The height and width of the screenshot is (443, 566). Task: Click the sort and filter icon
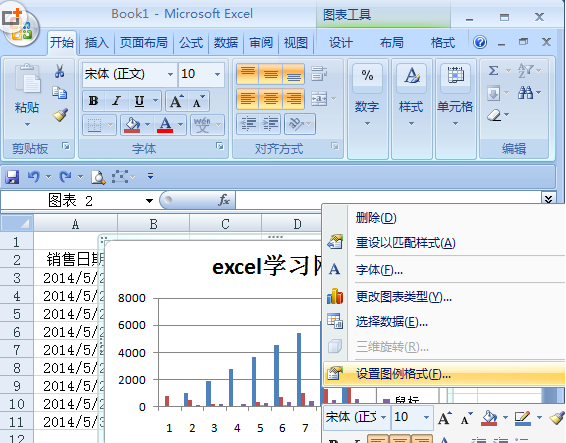(526, 70)
